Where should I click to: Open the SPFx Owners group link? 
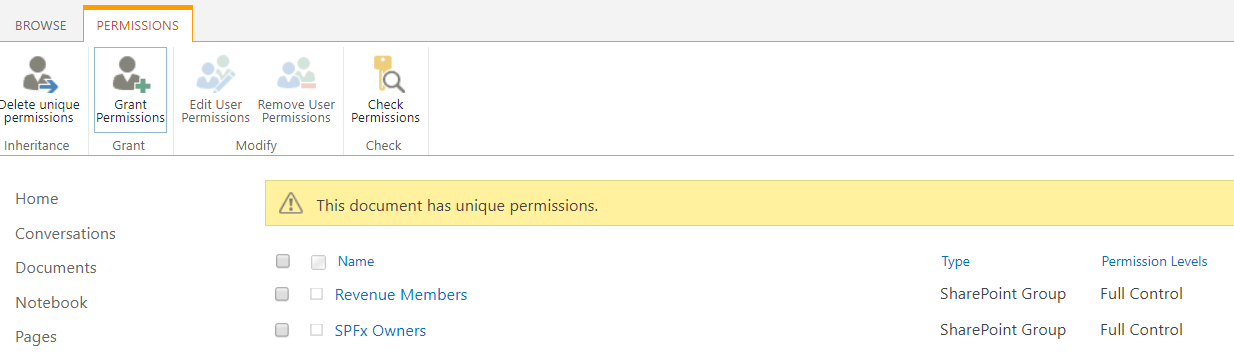[380, 331]
